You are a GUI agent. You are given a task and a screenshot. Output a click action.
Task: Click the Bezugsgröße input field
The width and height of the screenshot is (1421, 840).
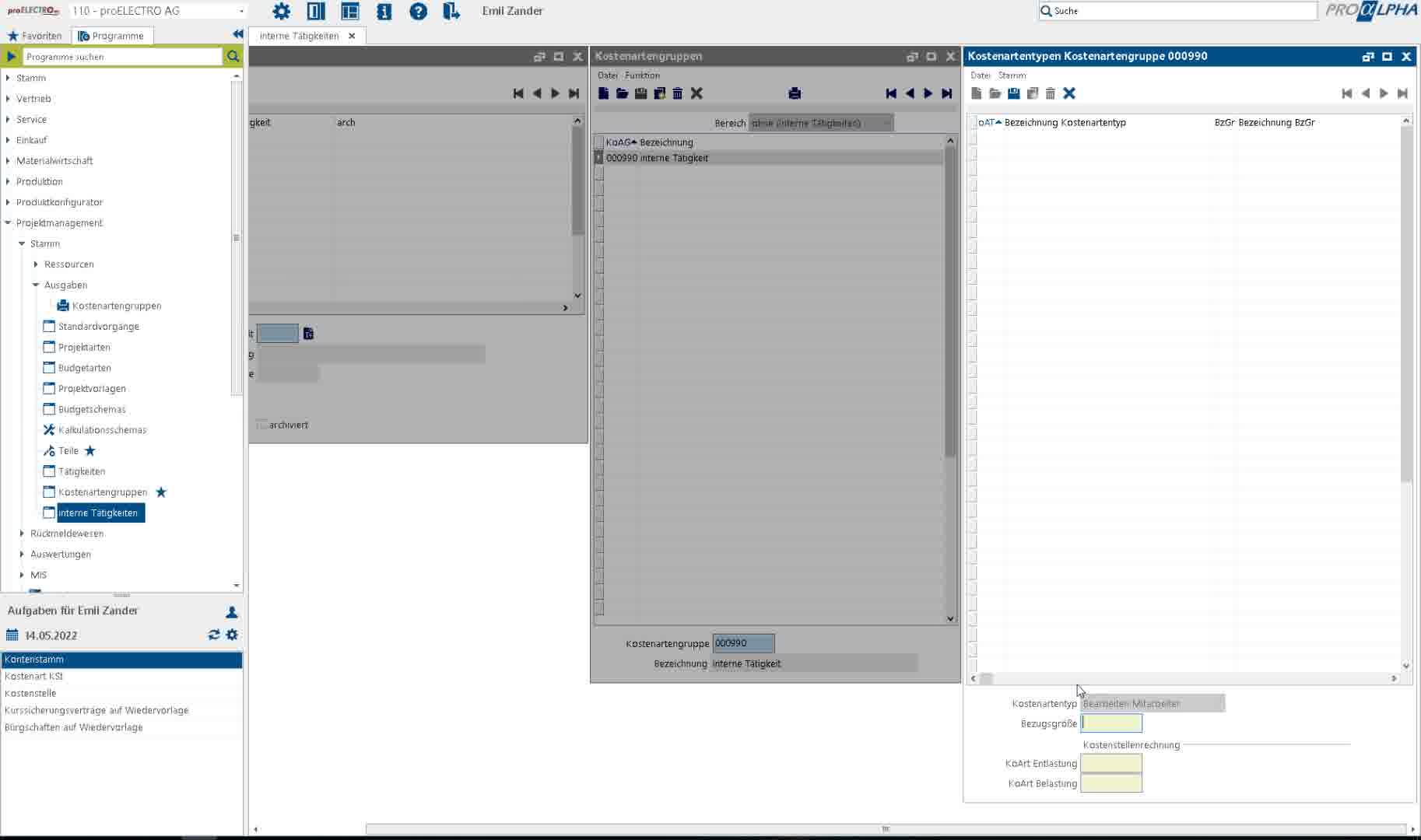point(1111,723)
